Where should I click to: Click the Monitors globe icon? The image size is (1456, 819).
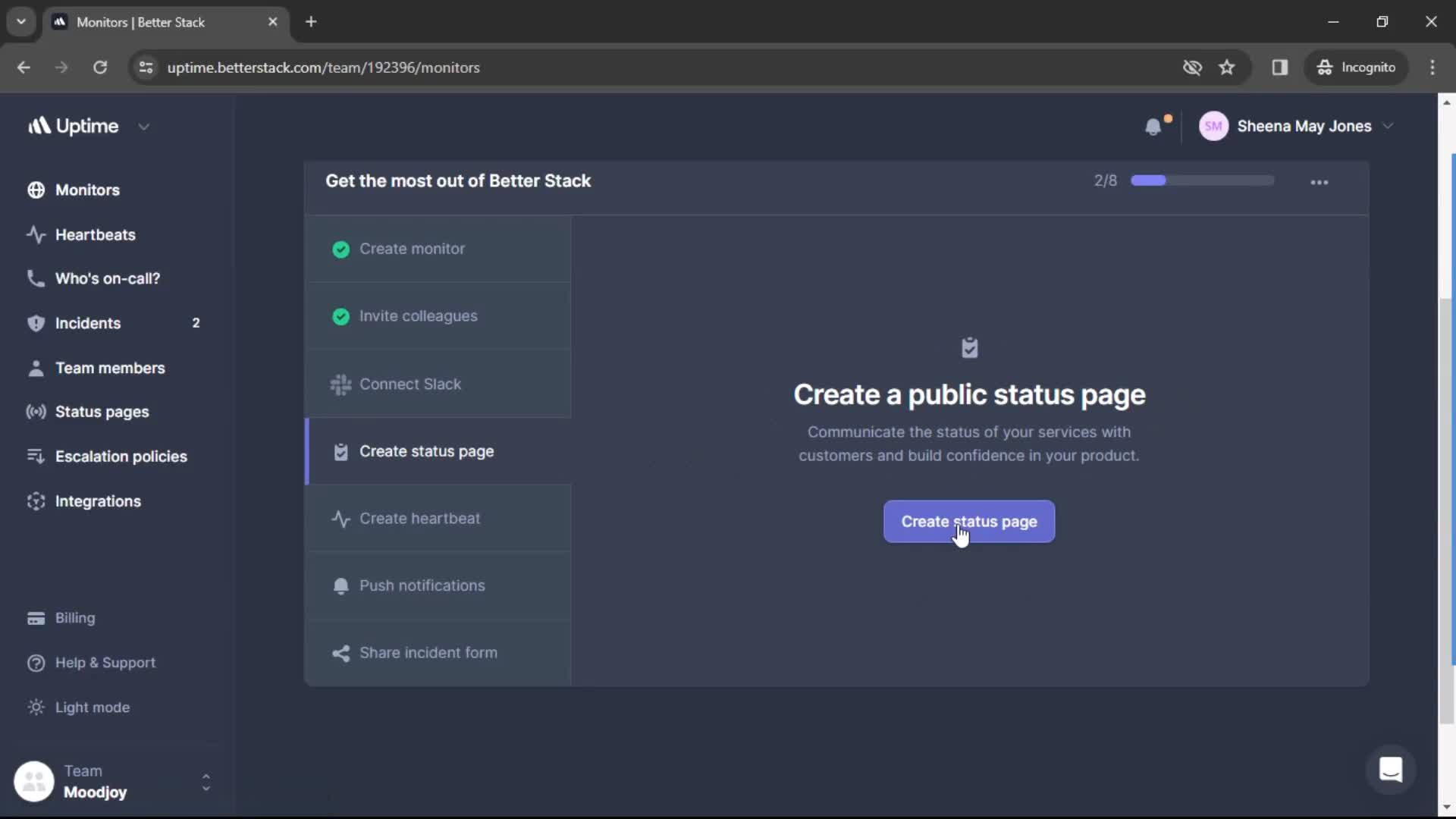click(x=36, y=190)
